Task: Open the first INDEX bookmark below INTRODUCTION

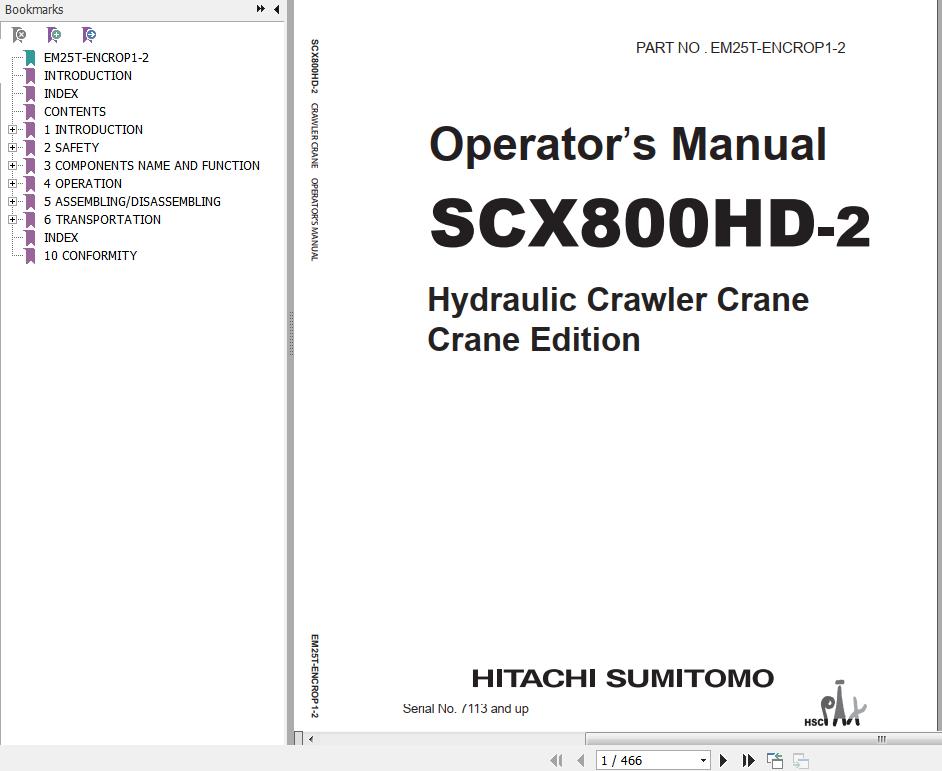Action: (61, 94)
